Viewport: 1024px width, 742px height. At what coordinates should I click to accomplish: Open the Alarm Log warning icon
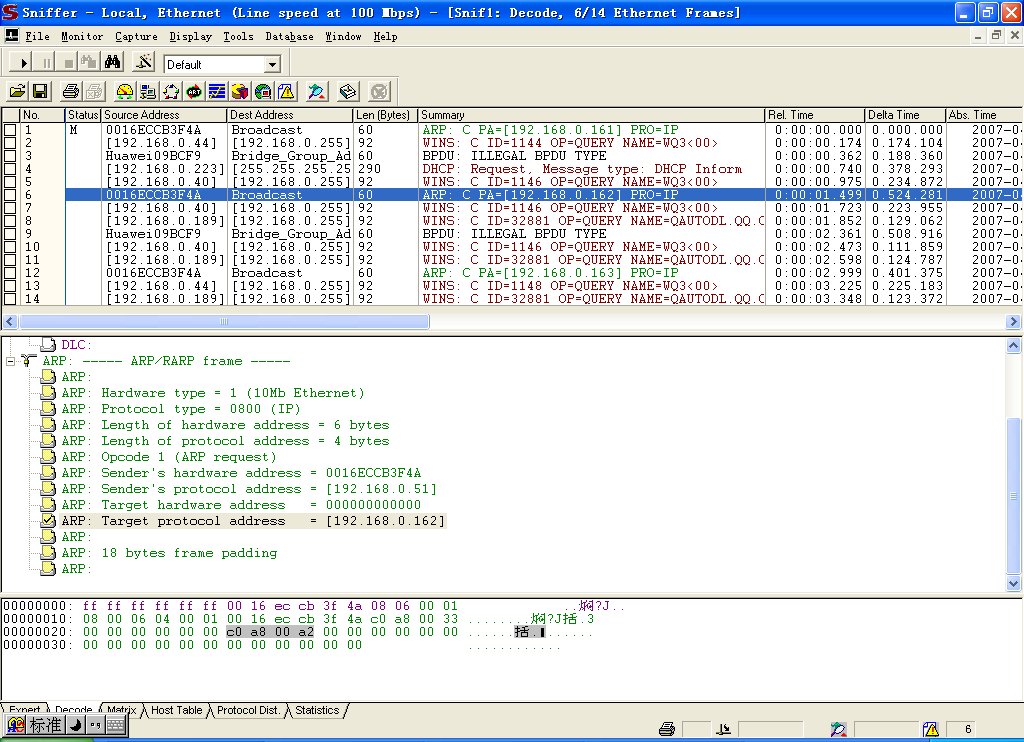(x=286, y=92)
